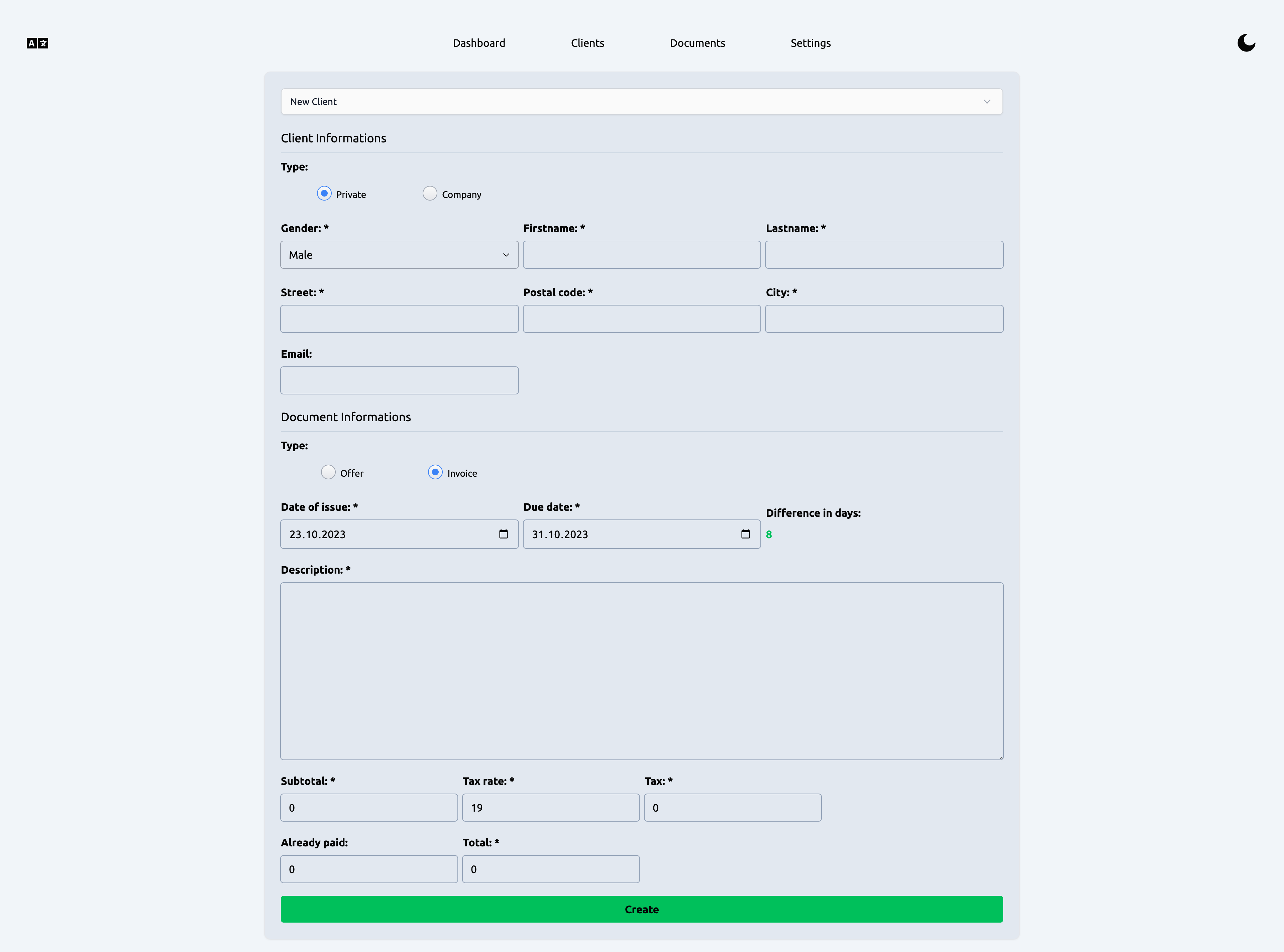1284x952 pixels.
Task: Focus the Firstname input field
Action: [642, 255]
